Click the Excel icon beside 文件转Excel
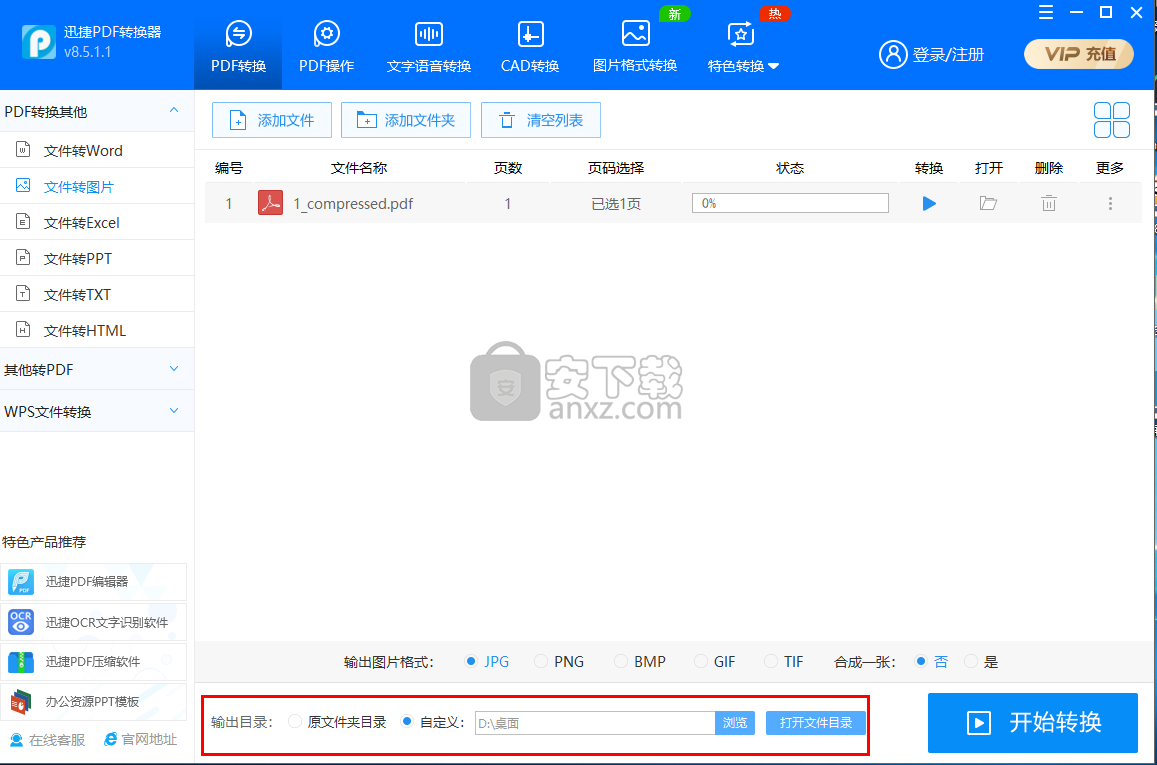Screen dimensions: 1157x765 [23, 221]
